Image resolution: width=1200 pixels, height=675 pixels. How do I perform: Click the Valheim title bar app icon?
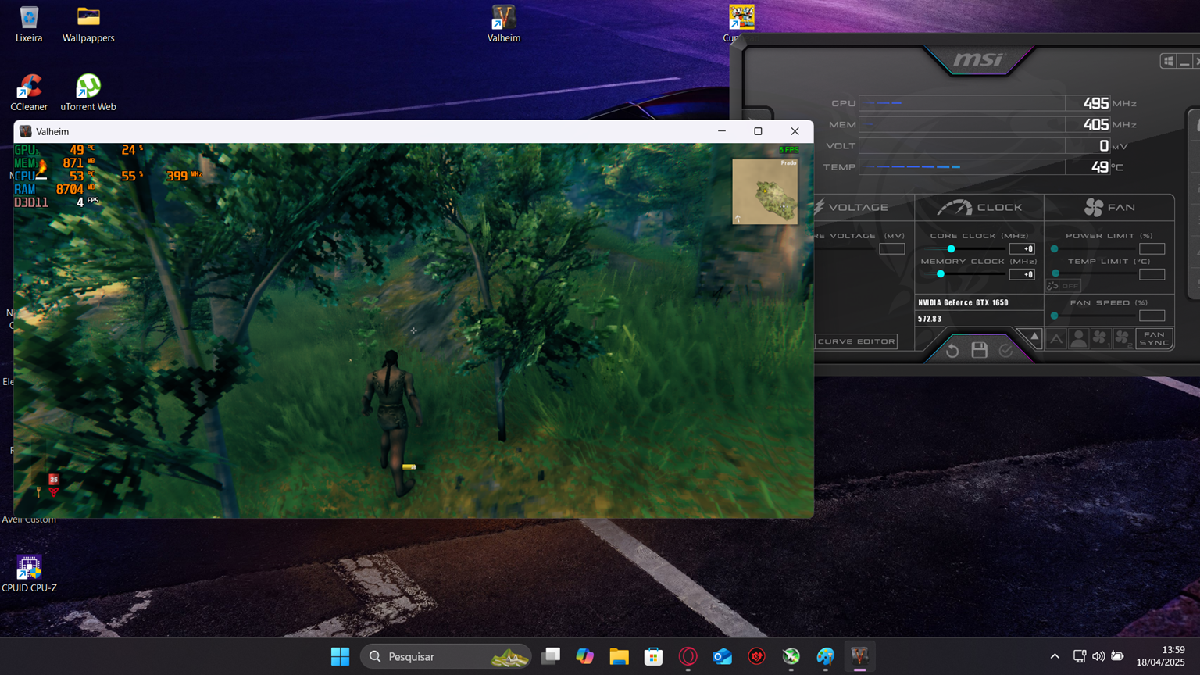[x=26, y=131]
